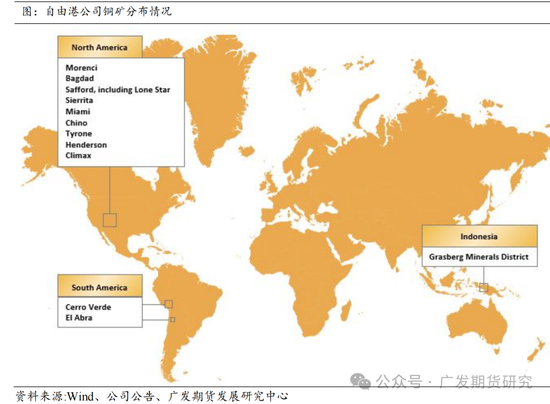The height and width of the screenshot is (404, 550).
Task: Click the Cerro Verde map marker square
Action: click(169, 304)
